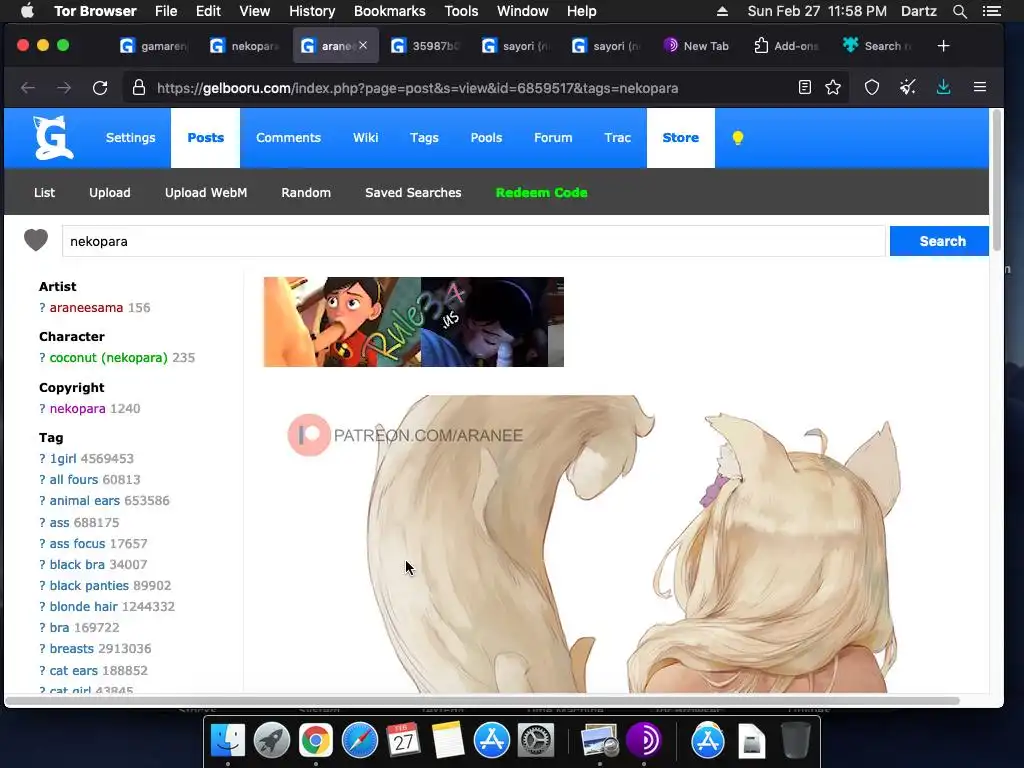Click Upload WebM link
This screenshot has width=1024, height=768.
coord(206,193)
